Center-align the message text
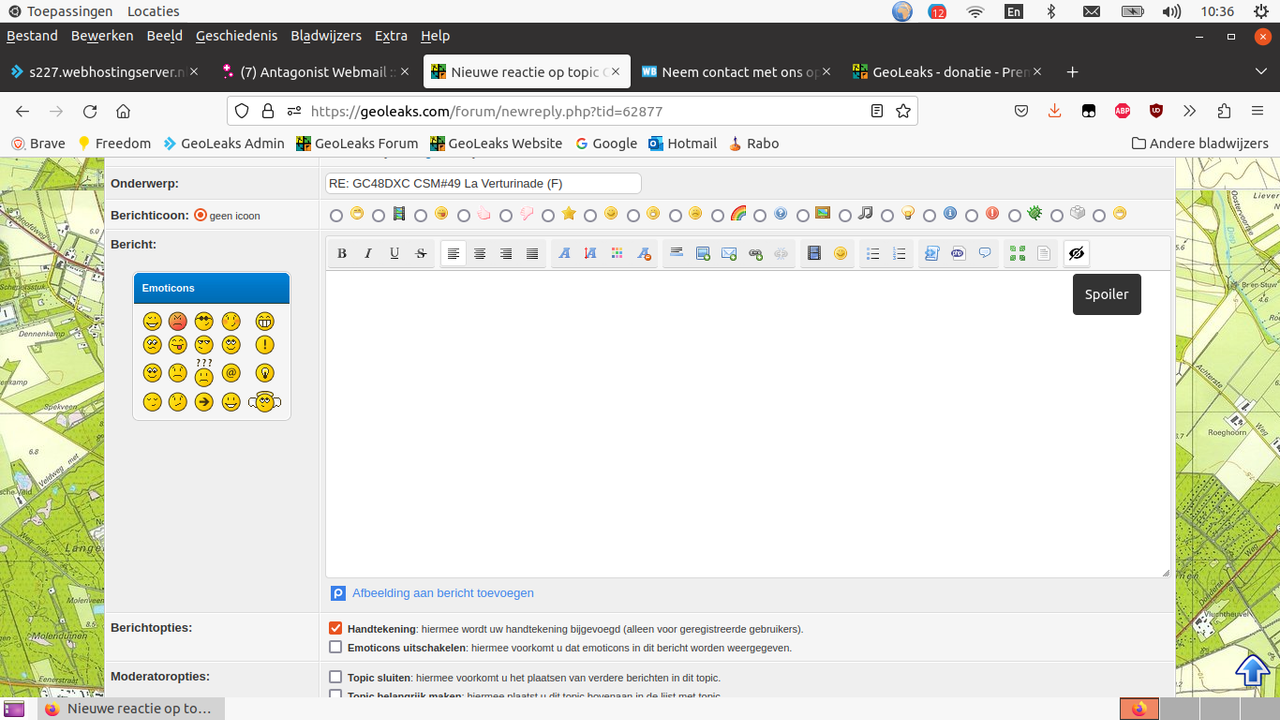This screenshot has height=720, width=1280. (x=480, y=254)
